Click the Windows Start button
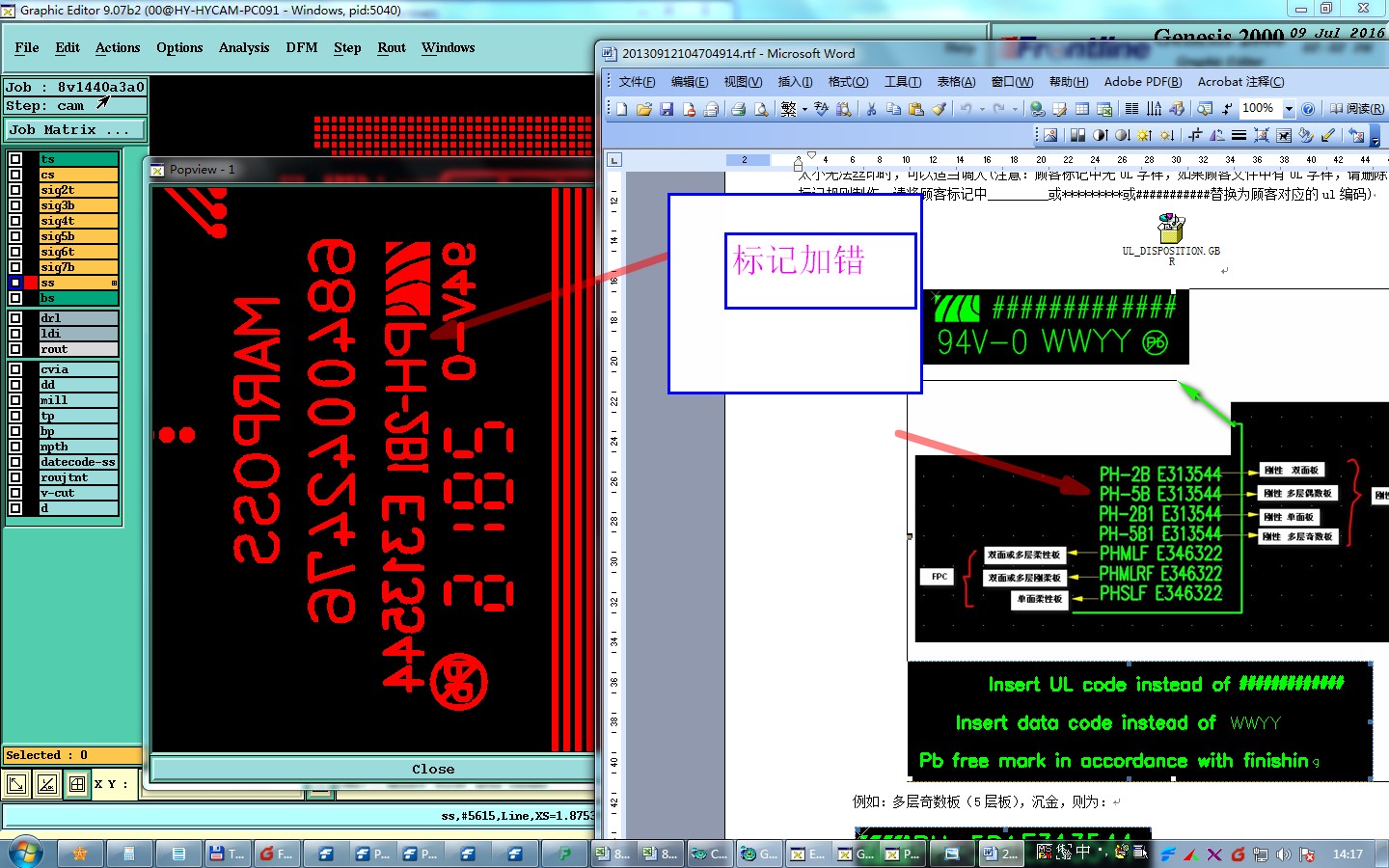The width and height of the screenshot is (1389, 868). tap(25, 854)
